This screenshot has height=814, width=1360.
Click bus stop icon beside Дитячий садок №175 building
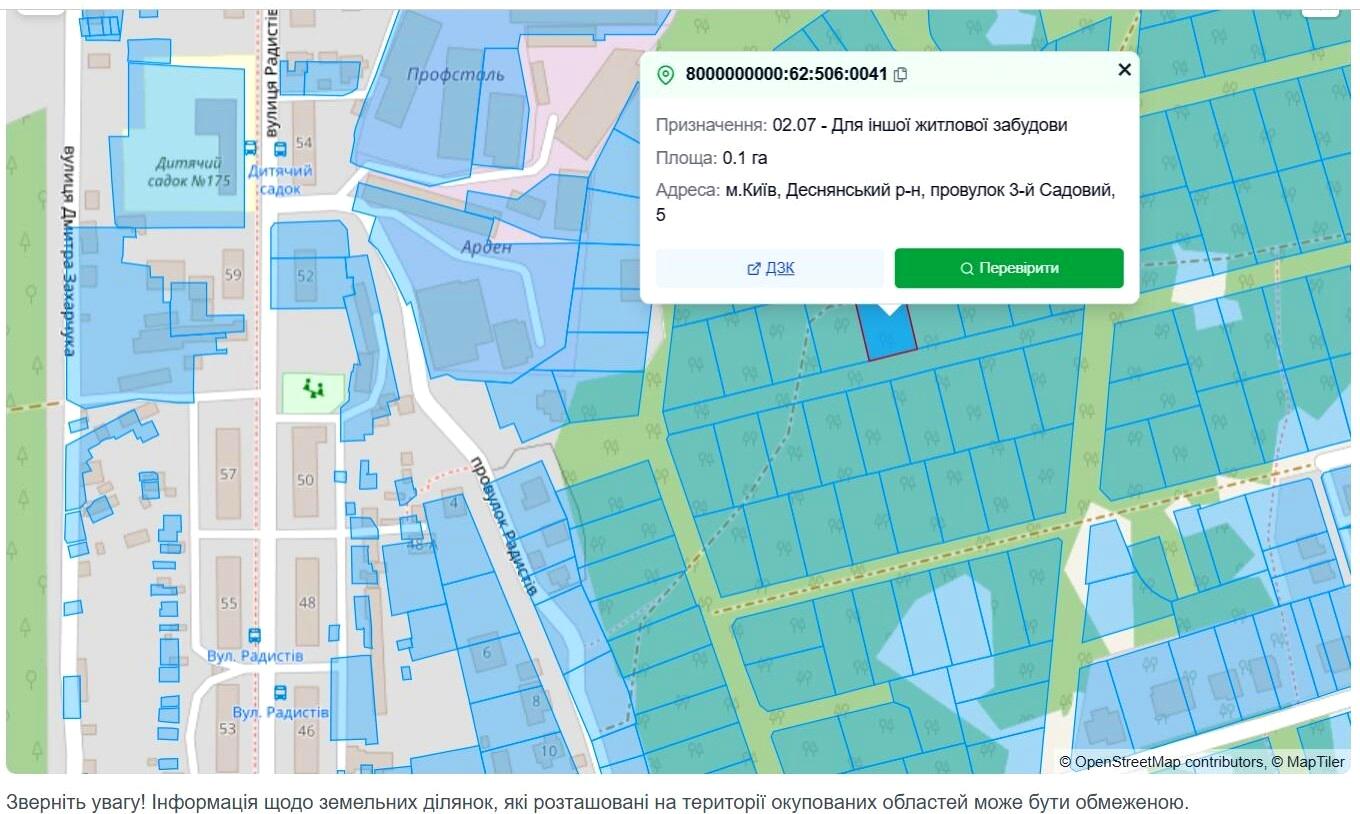click(x=250, y=148)
